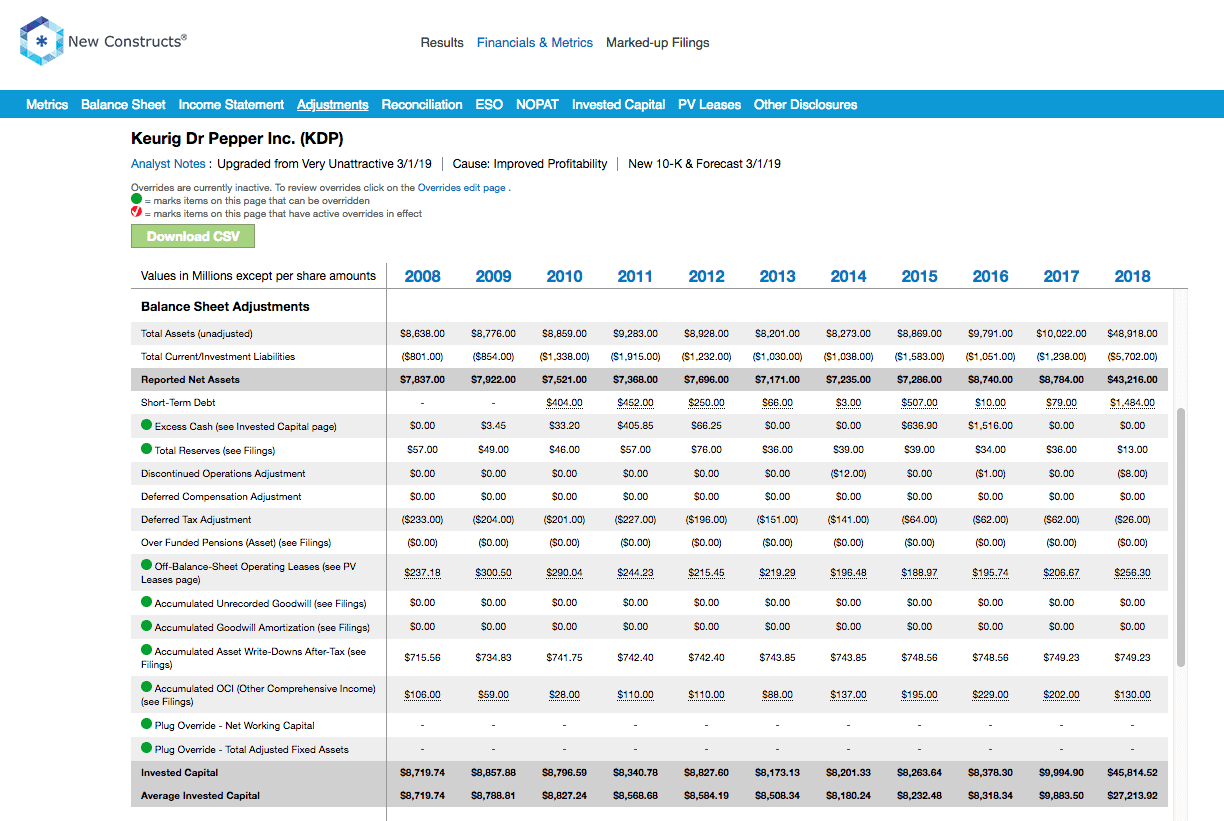Click the Balance Sheet Adjustments section heading

225,307
